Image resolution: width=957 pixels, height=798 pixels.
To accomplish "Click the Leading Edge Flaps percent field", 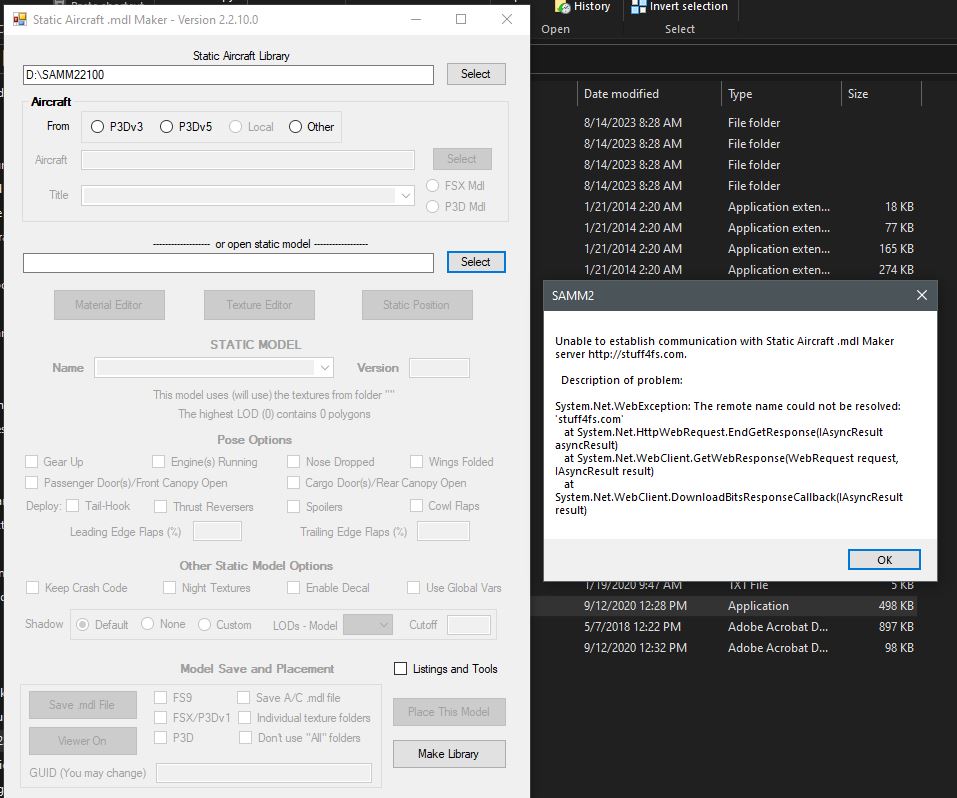I will click(x=217, y=531).
